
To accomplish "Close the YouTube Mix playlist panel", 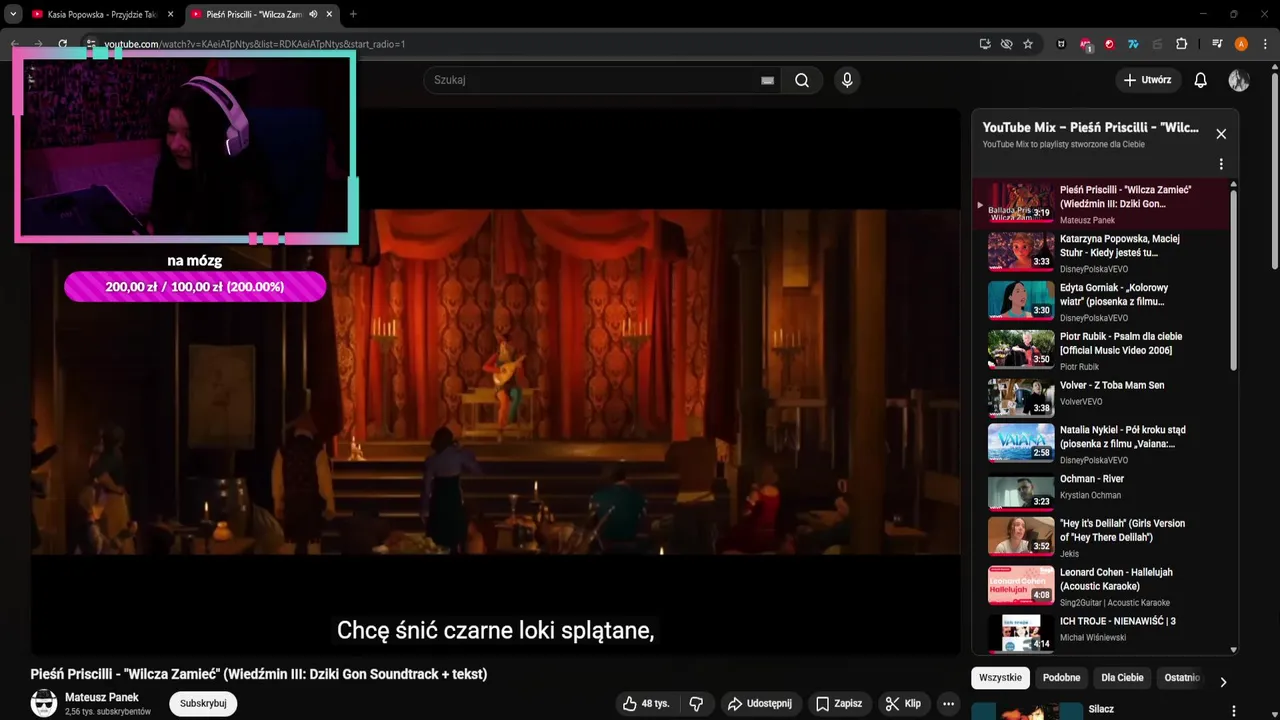I will point(1221,134).
